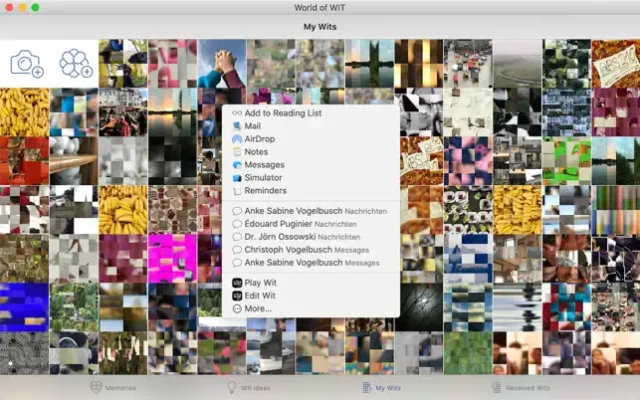Choose Mail in the share menu
Viewport: 640px width, 400px height.
[x=251, y=126]
